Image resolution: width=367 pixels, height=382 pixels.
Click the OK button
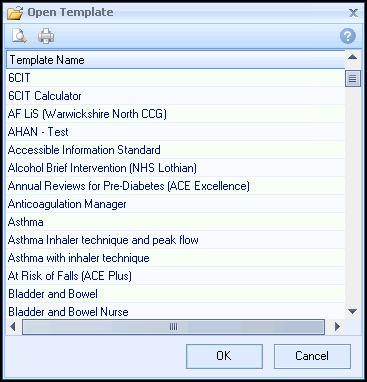tap(224, 356)
